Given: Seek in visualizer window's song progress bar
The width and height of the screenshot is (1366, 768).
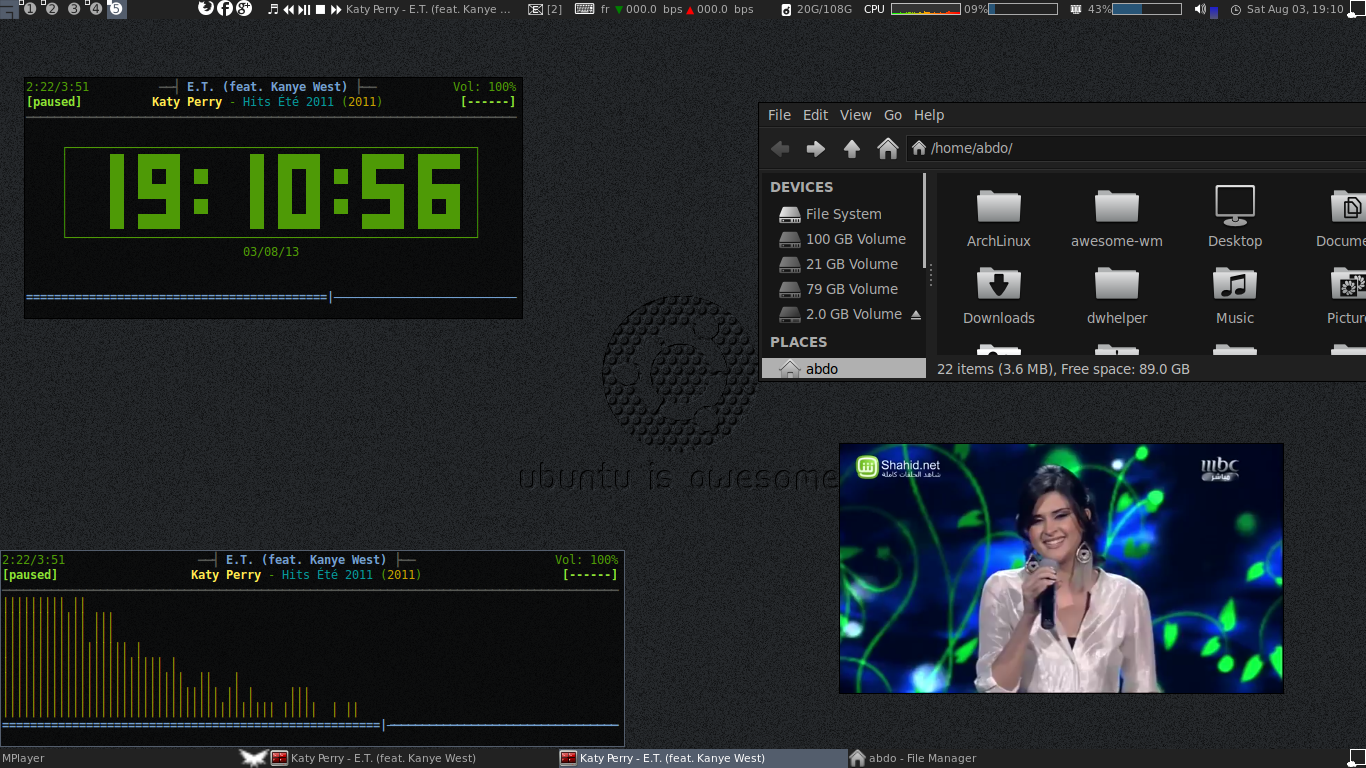Looking at the screenshot, I should [x=311, y=725].
